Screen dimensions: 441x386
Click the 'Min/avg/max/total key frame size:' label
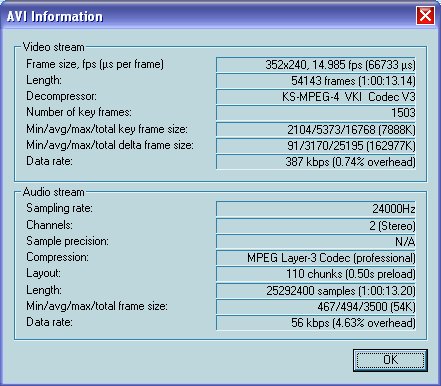[x=107, y=129]
